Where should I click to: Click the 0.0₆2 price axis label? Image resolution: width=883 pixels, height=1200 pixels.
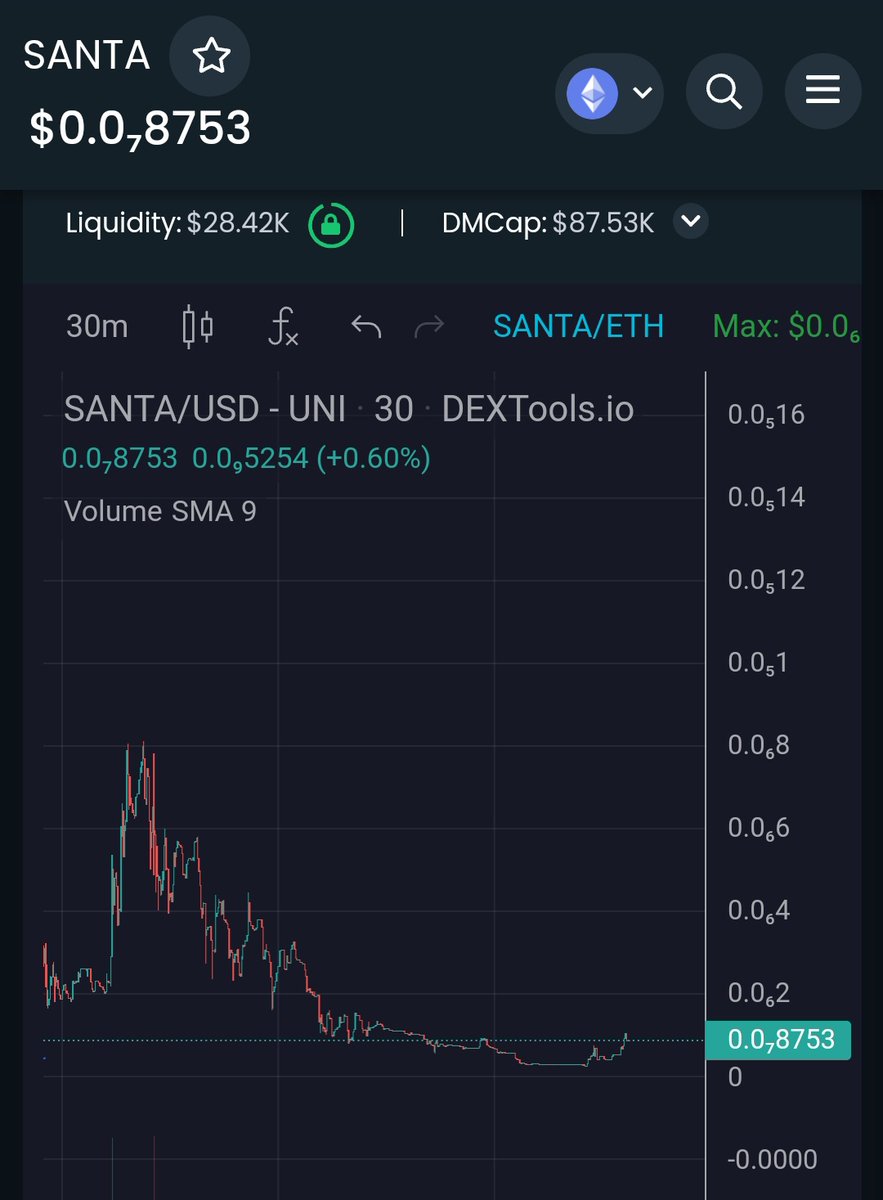pyautogui.click(x=759, y=994)
